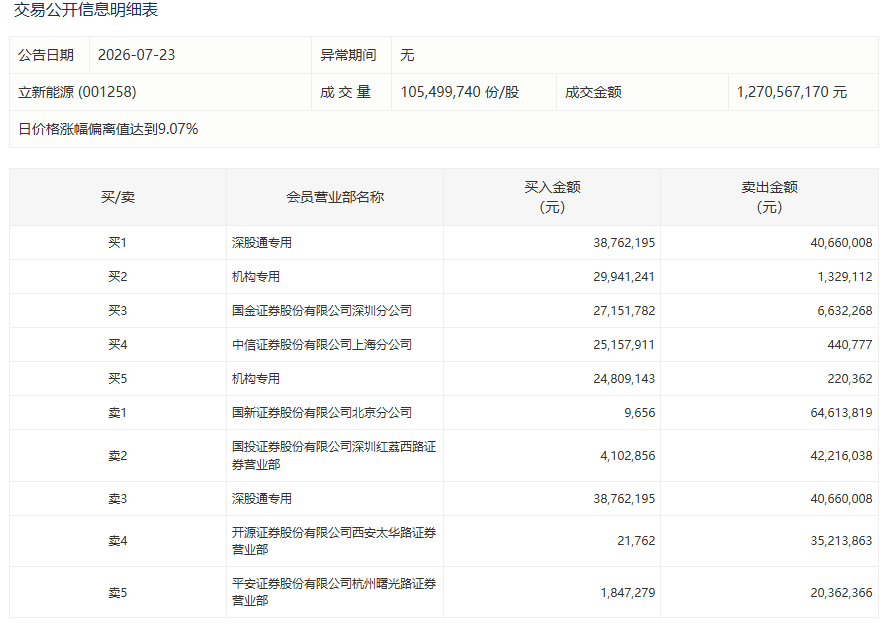Click 中信证券股份有限公司上海分公司 name
889x626 pixels.
[x=321, y=345]
